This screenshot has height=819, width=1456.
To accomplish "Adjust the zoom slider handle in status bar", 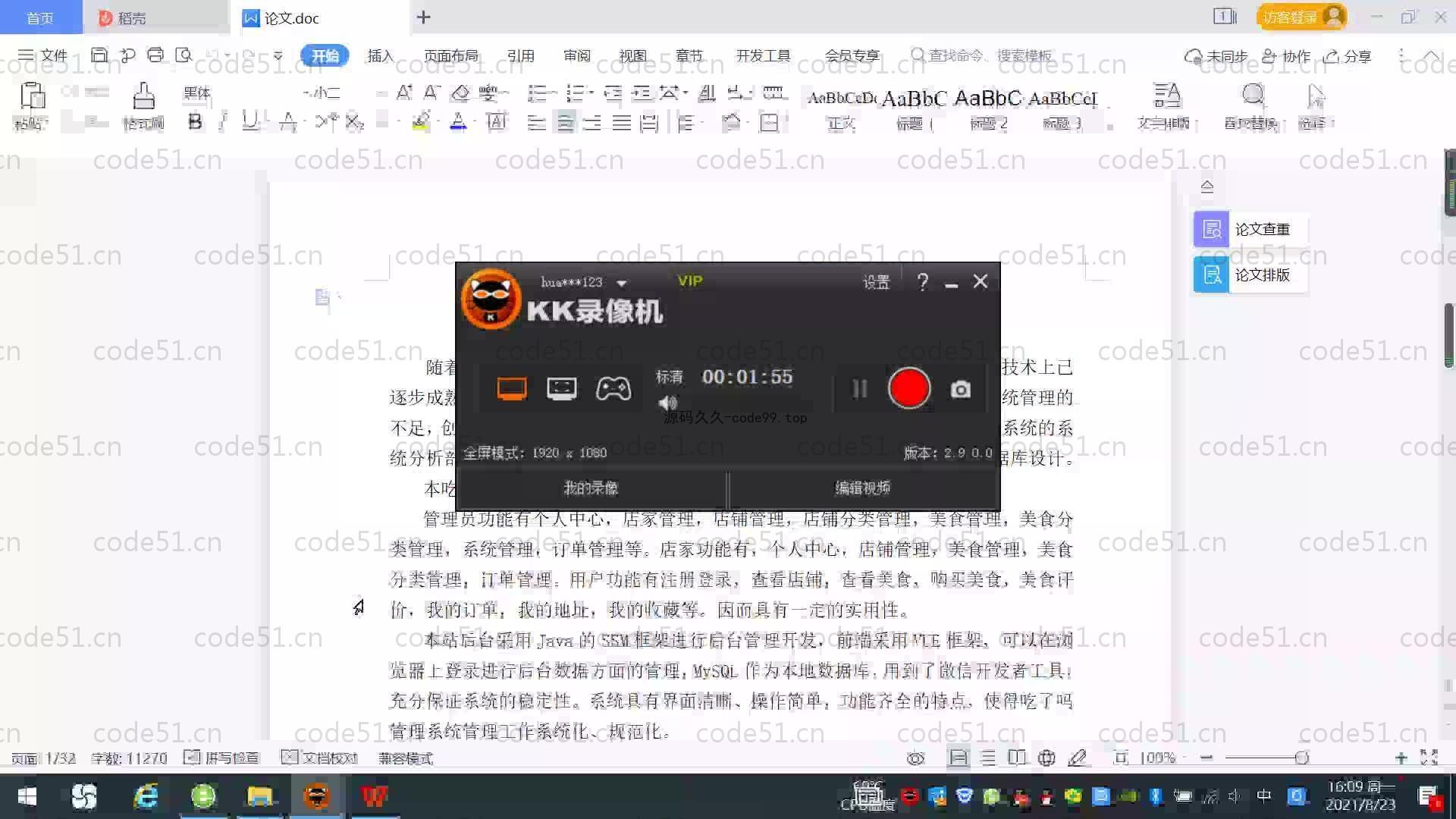I will (x=1301, y=758).
